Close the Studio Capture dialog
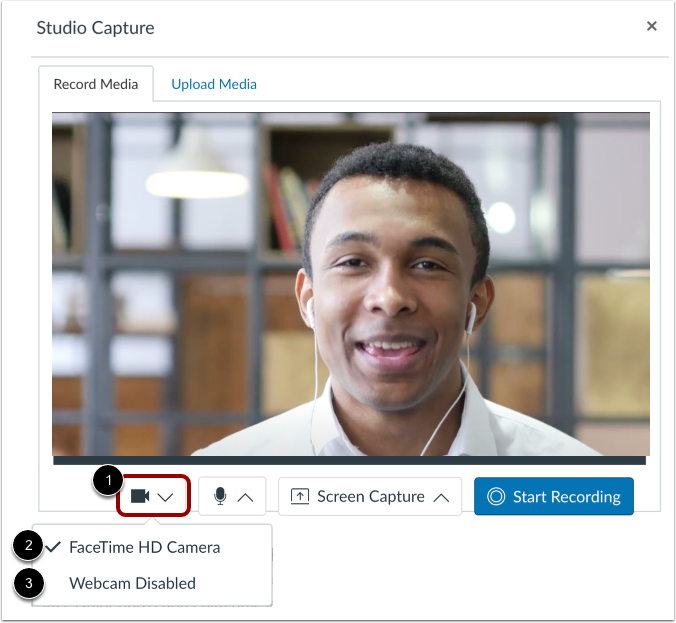Viewport: 676px width, 623px height. click(651, 26)
